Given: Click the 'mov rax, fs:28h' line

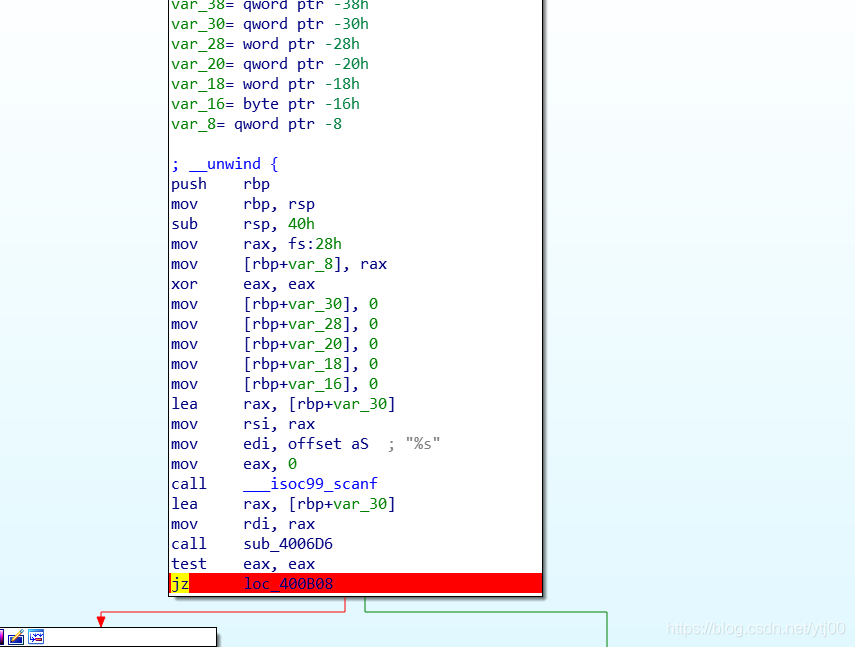Looking at the screenshot, I should pos(256,244).
